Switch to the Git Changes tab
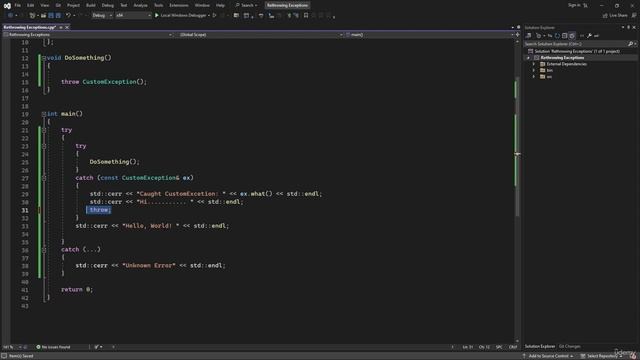 click(569, 347)
